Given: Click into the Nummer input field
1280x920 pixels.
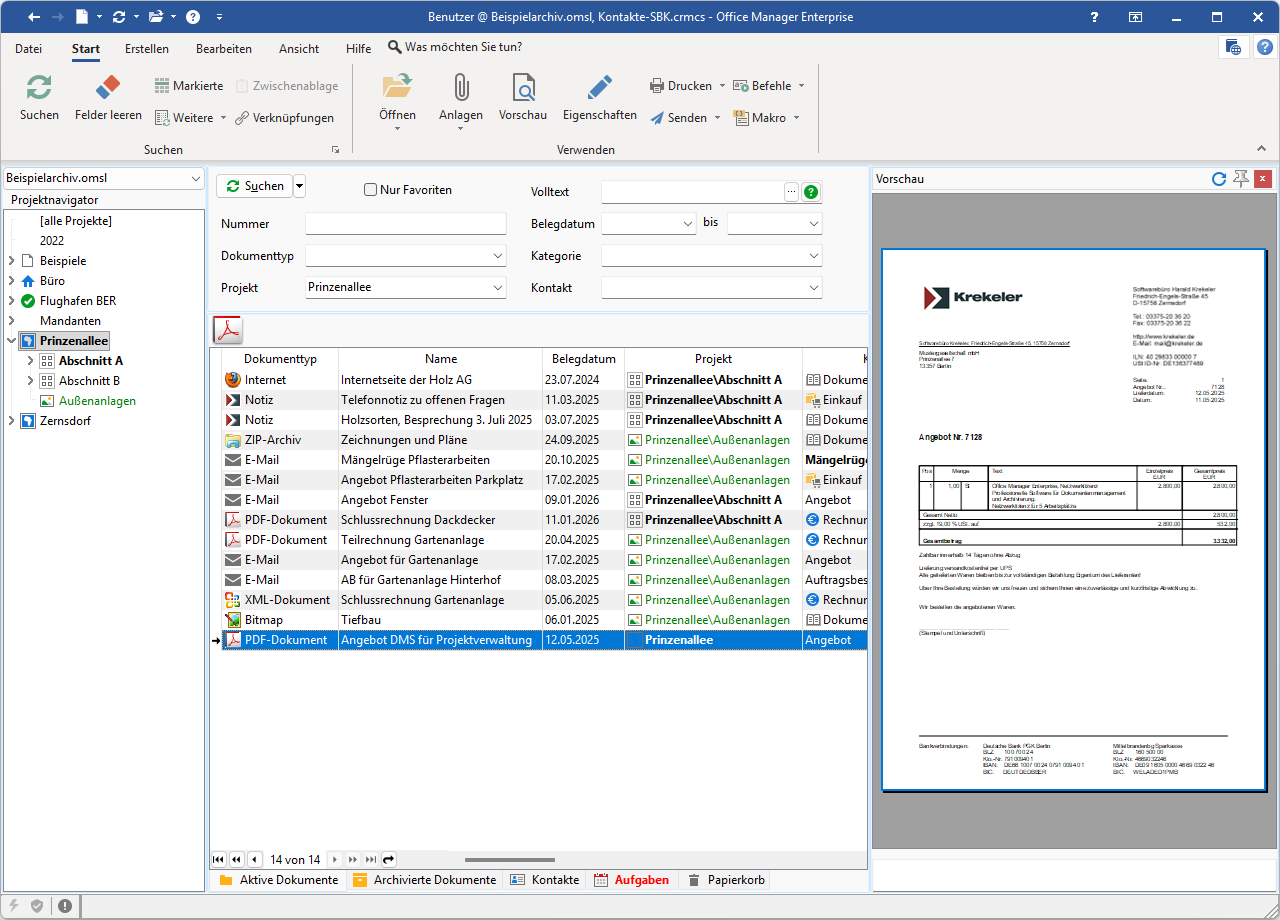Looking at the screenshot, I should 405,224.
